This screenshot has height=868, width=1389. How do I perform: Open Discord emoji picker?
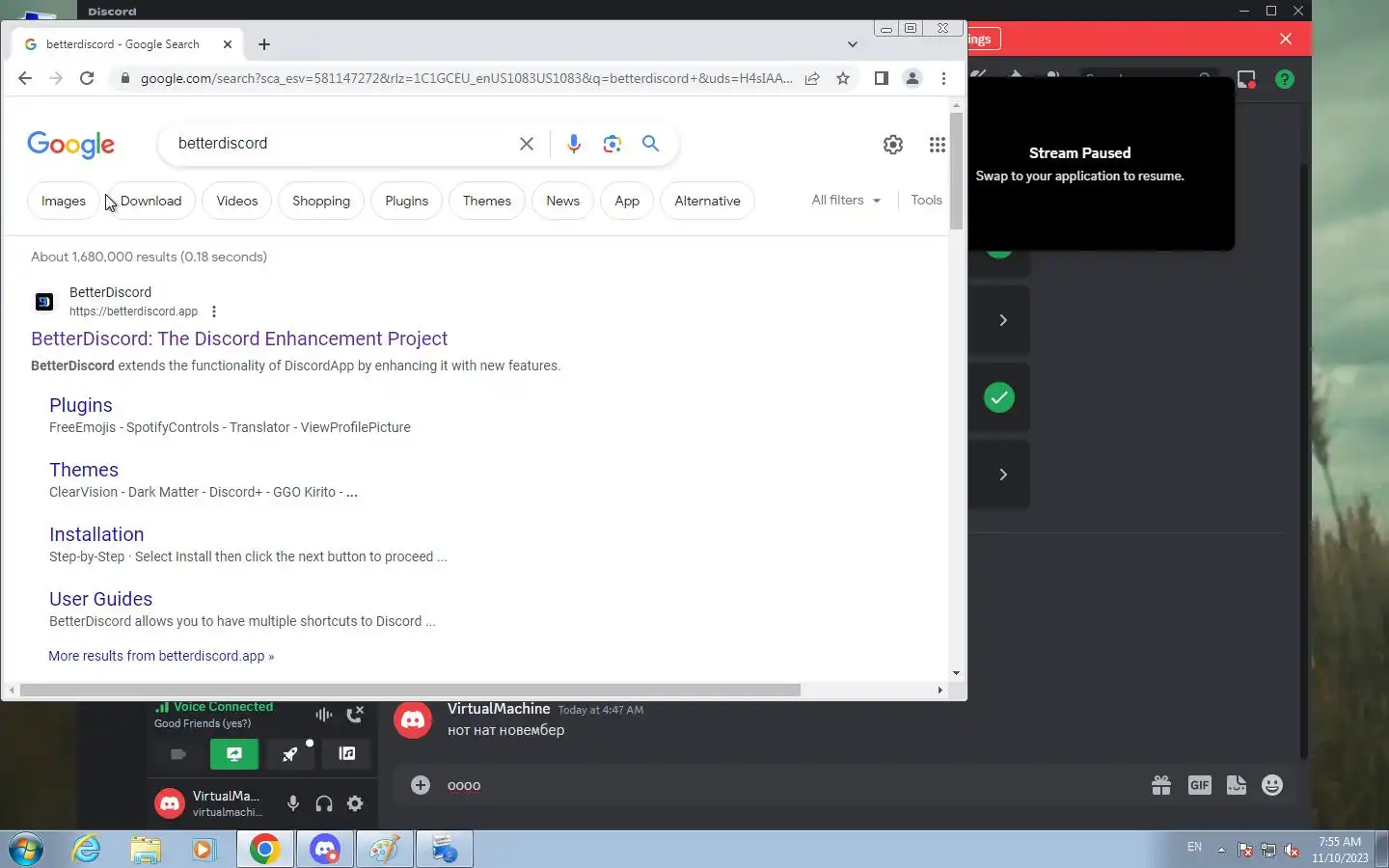pos(1272,785)
